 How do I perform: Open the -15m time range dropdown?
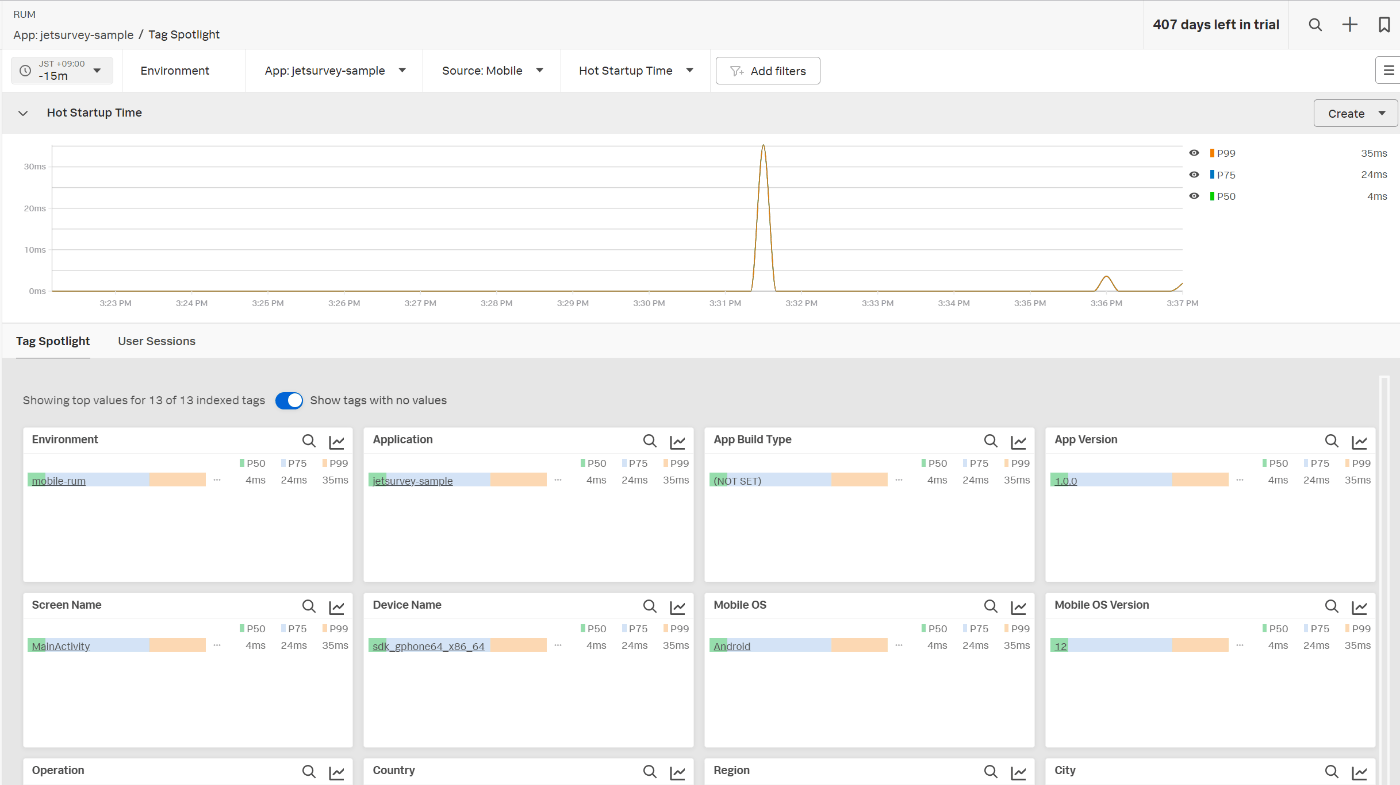(62, 70)
